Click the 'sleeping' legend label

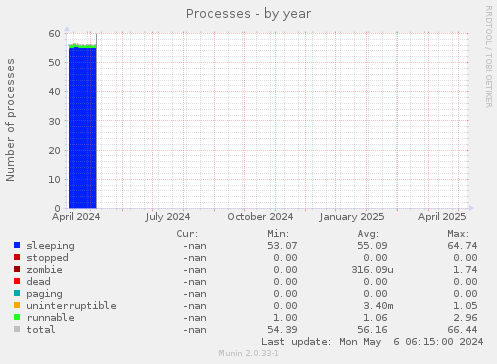pos(50,246)
